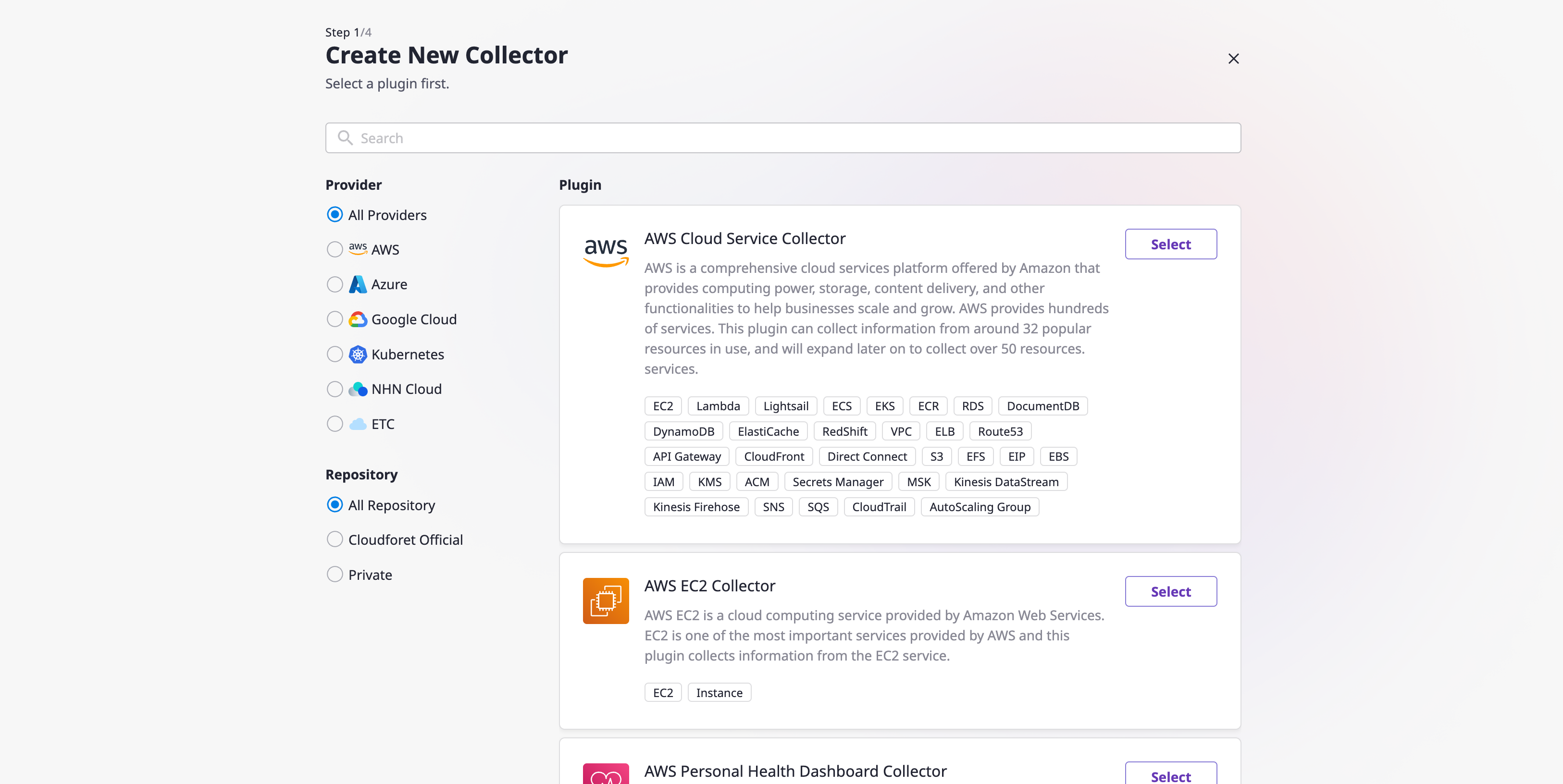Click the CloudTrail service tag
1563x784 pixels.
879,507
